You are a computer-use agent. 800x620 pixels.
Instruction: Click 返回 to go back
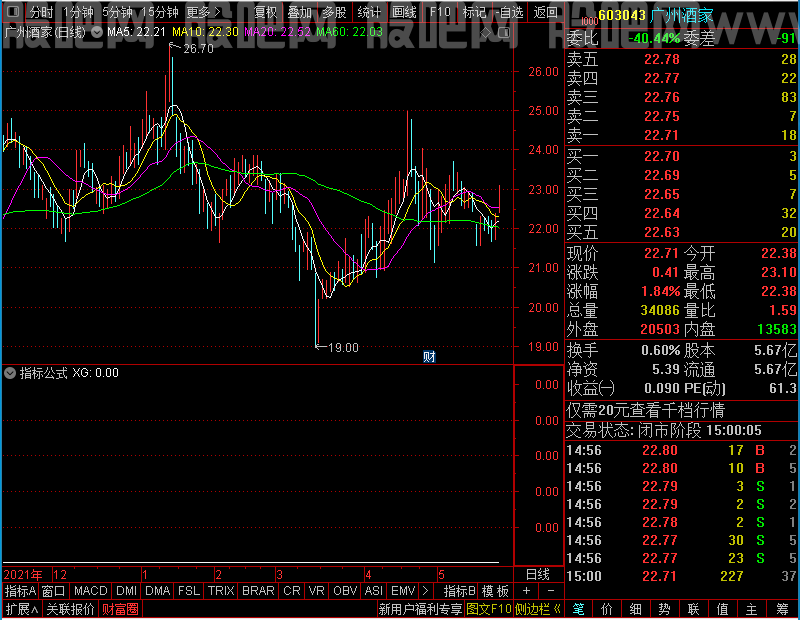coord(545,12)
